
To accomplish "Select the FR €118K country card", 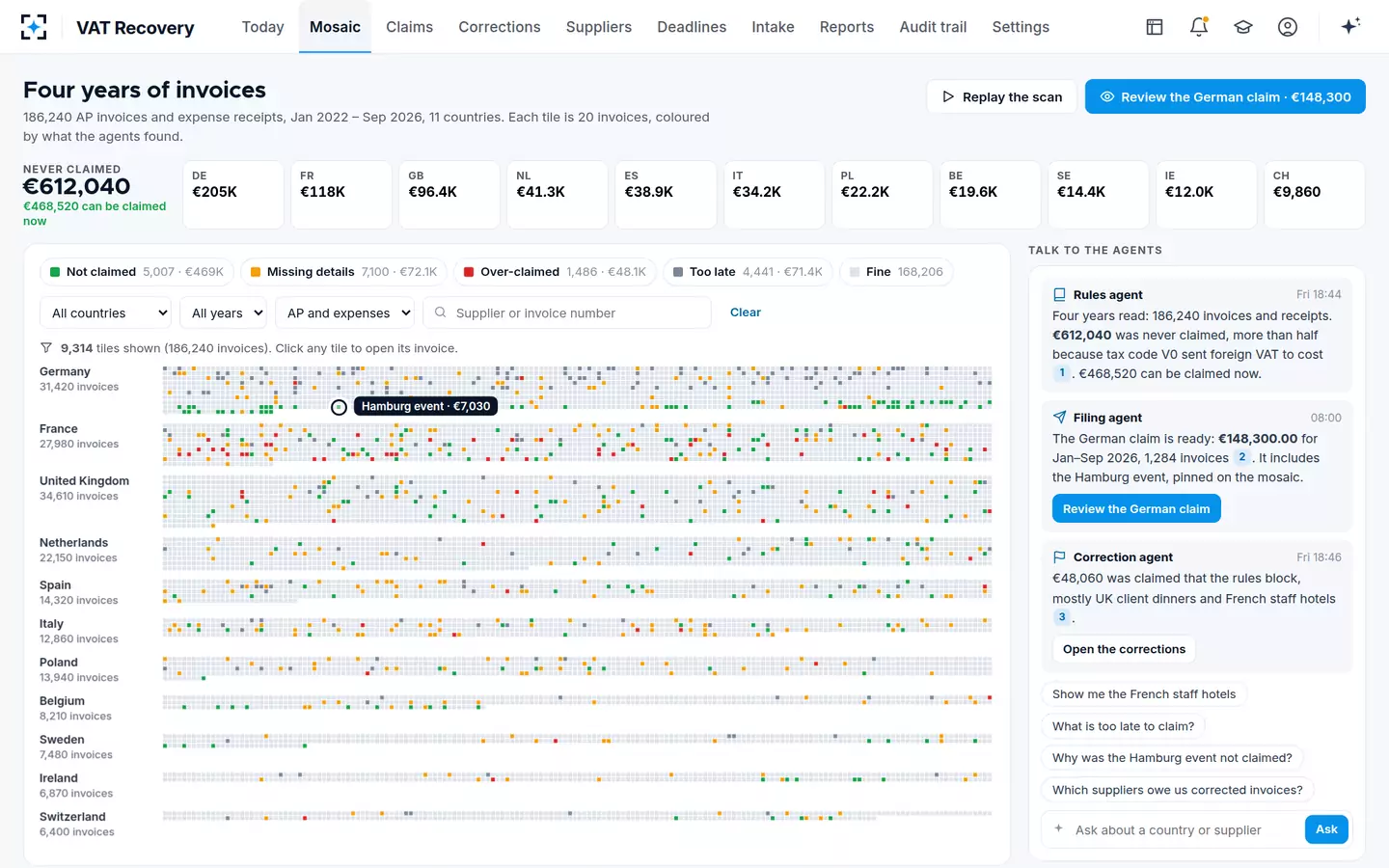I will point(340,195).
